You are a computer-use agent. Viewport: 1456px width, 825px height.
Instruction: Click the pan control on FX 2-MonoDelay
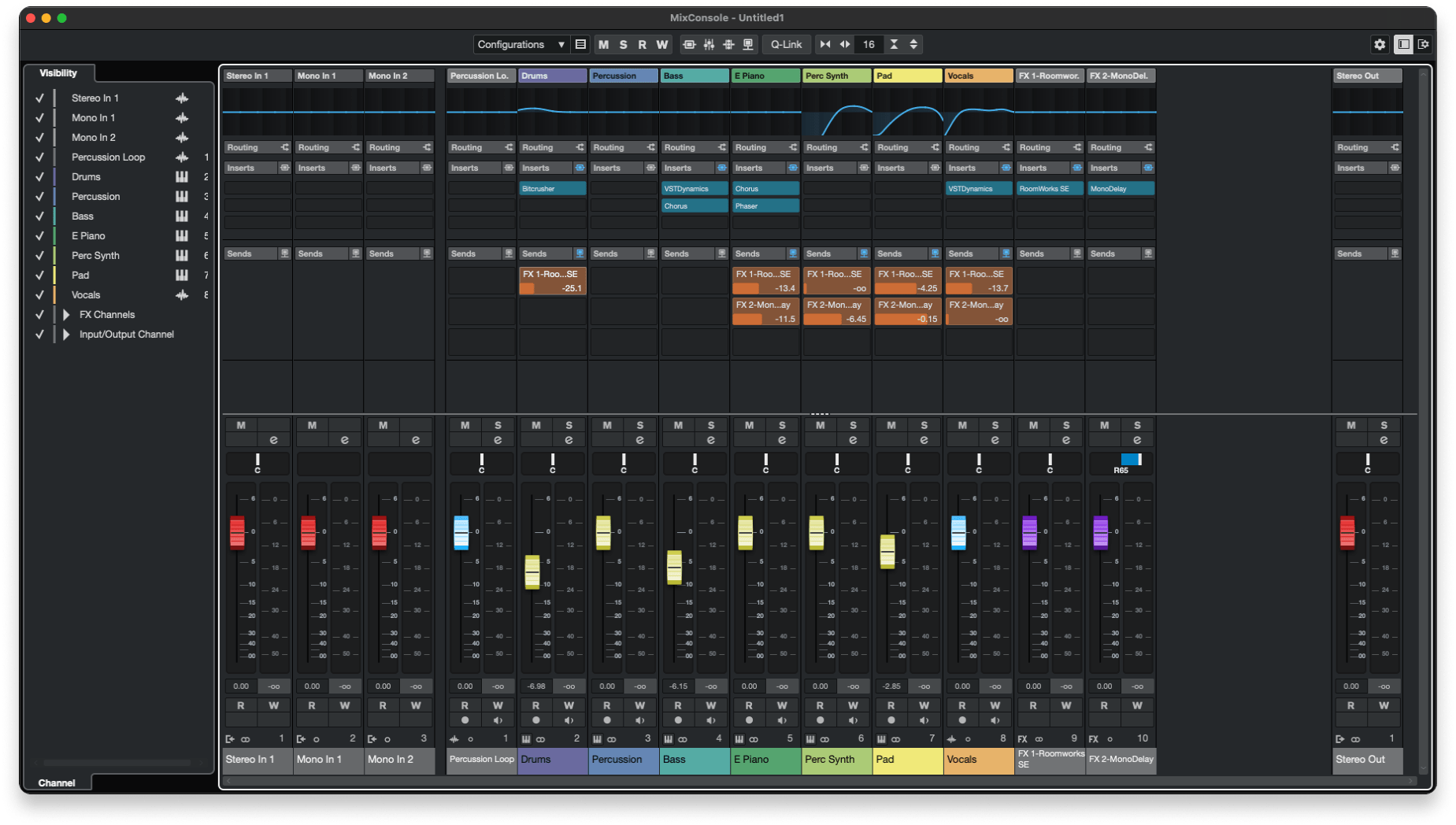(1121, 463)
